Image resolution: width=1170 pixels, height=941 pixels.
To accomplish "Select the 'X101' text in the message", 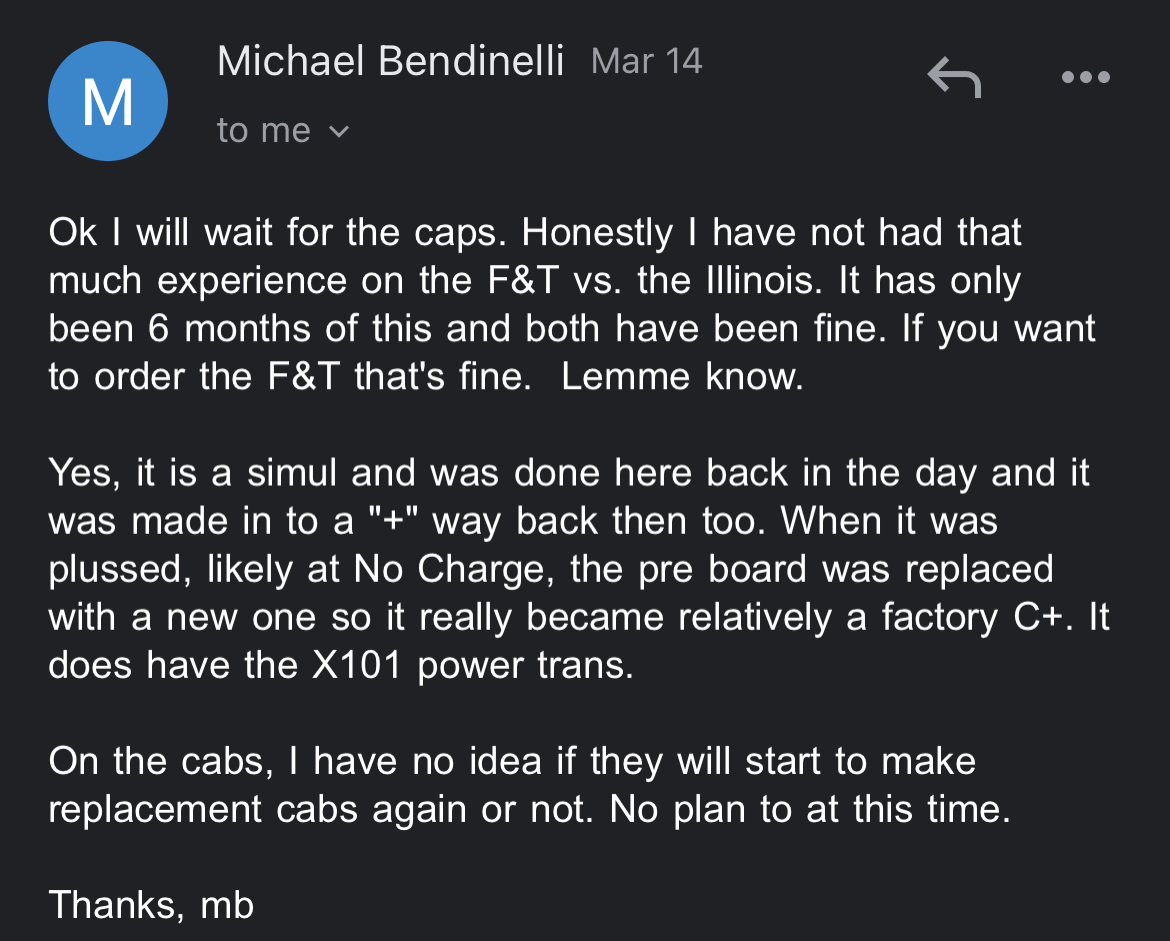I will pyautogui.click(x=357, y=665).
